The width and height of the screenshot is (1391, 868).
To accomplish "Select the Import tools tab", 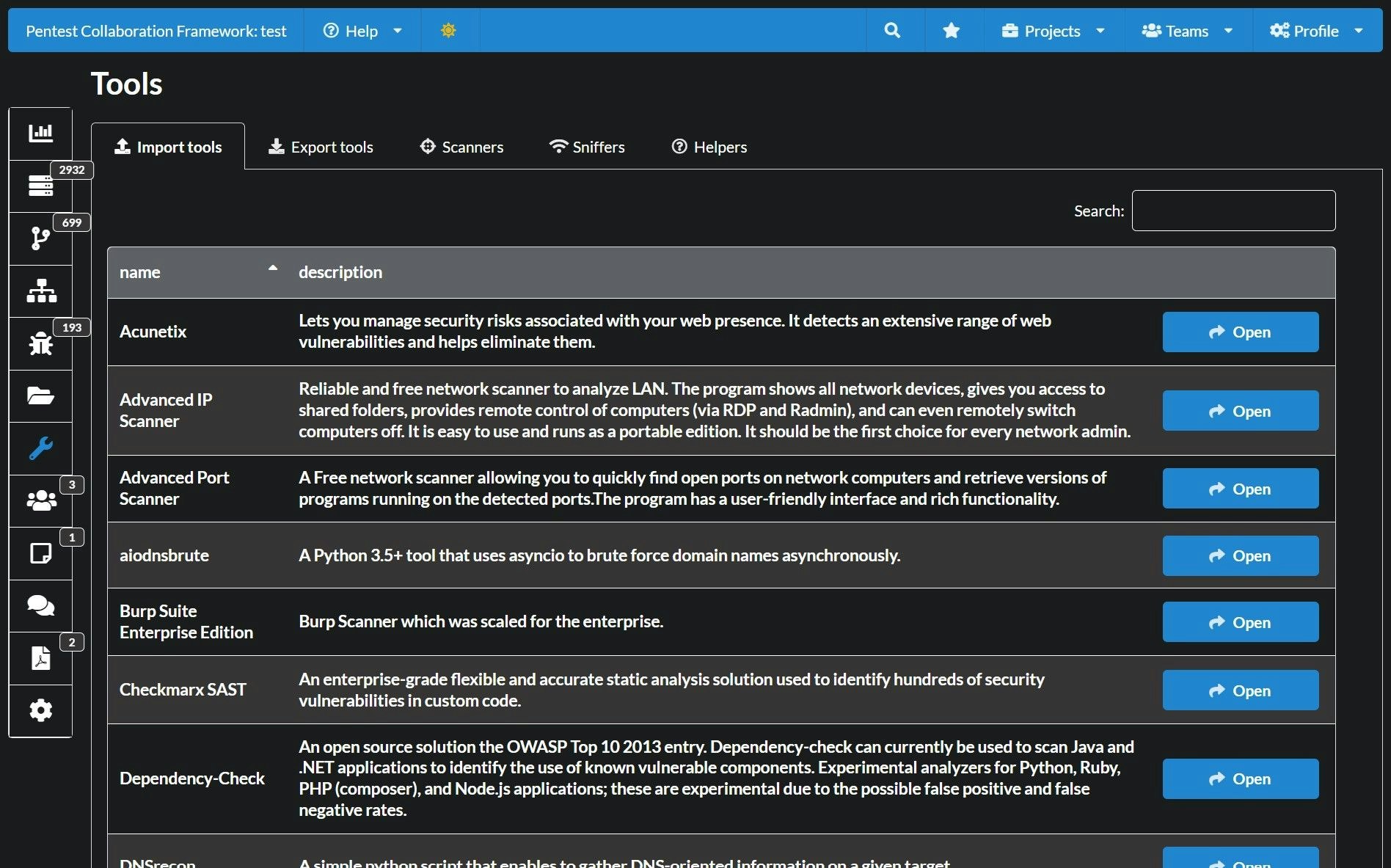I will (x=168, y=147).
